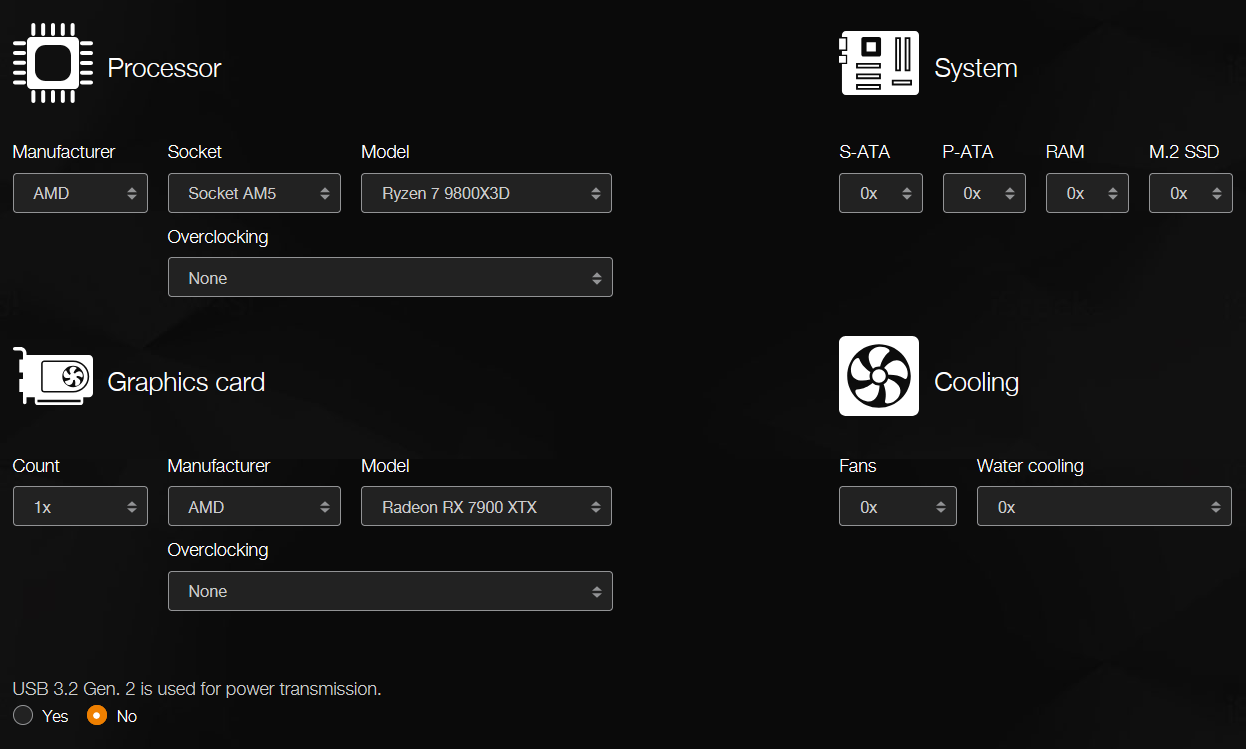Open the graphics card Manufacturer dropdown
Viewport: 1246px width, 749px height.
[254, 507]
